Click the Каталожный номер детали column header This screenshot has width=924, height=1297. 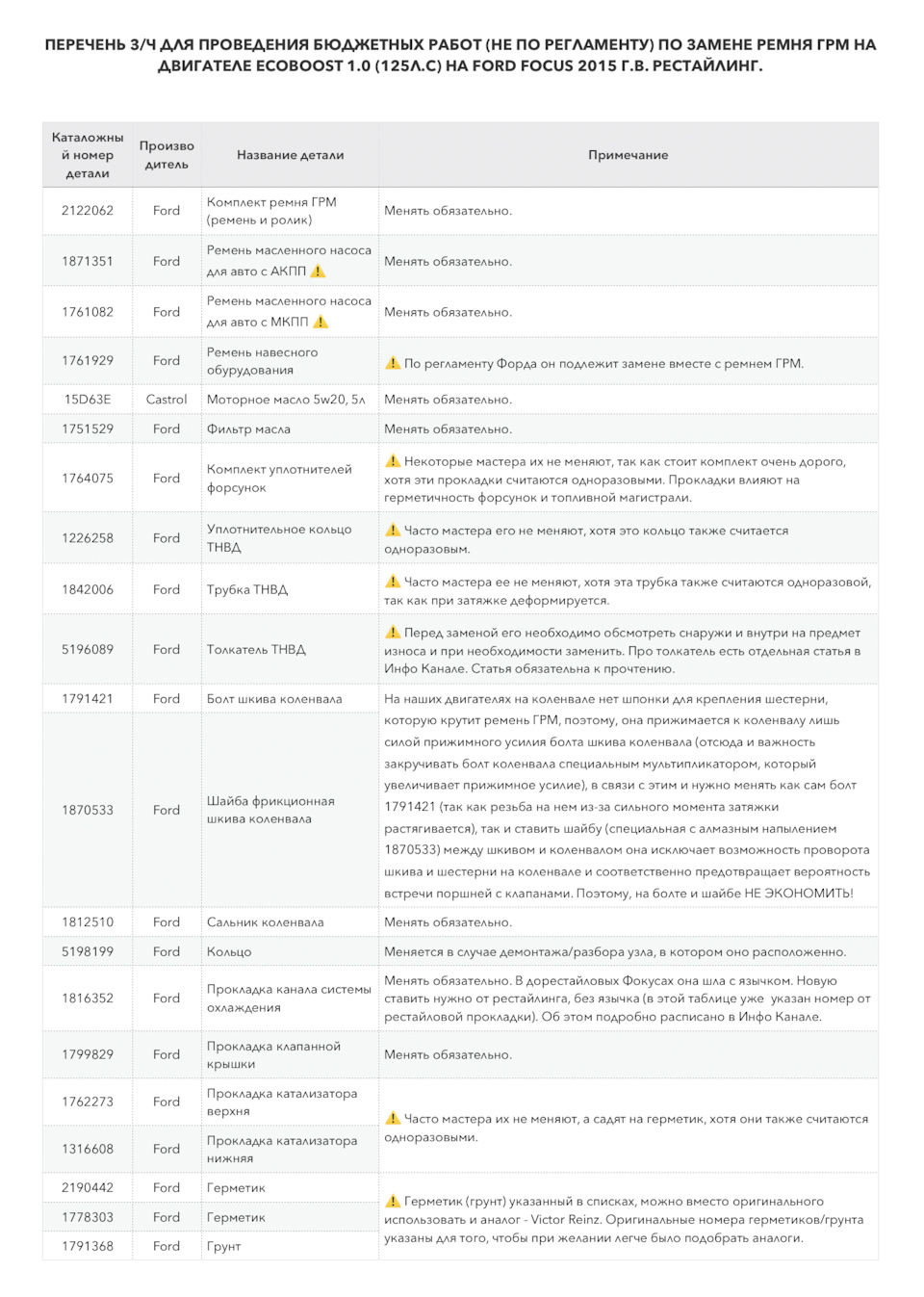pyautogui.click(x=88, y=155)
